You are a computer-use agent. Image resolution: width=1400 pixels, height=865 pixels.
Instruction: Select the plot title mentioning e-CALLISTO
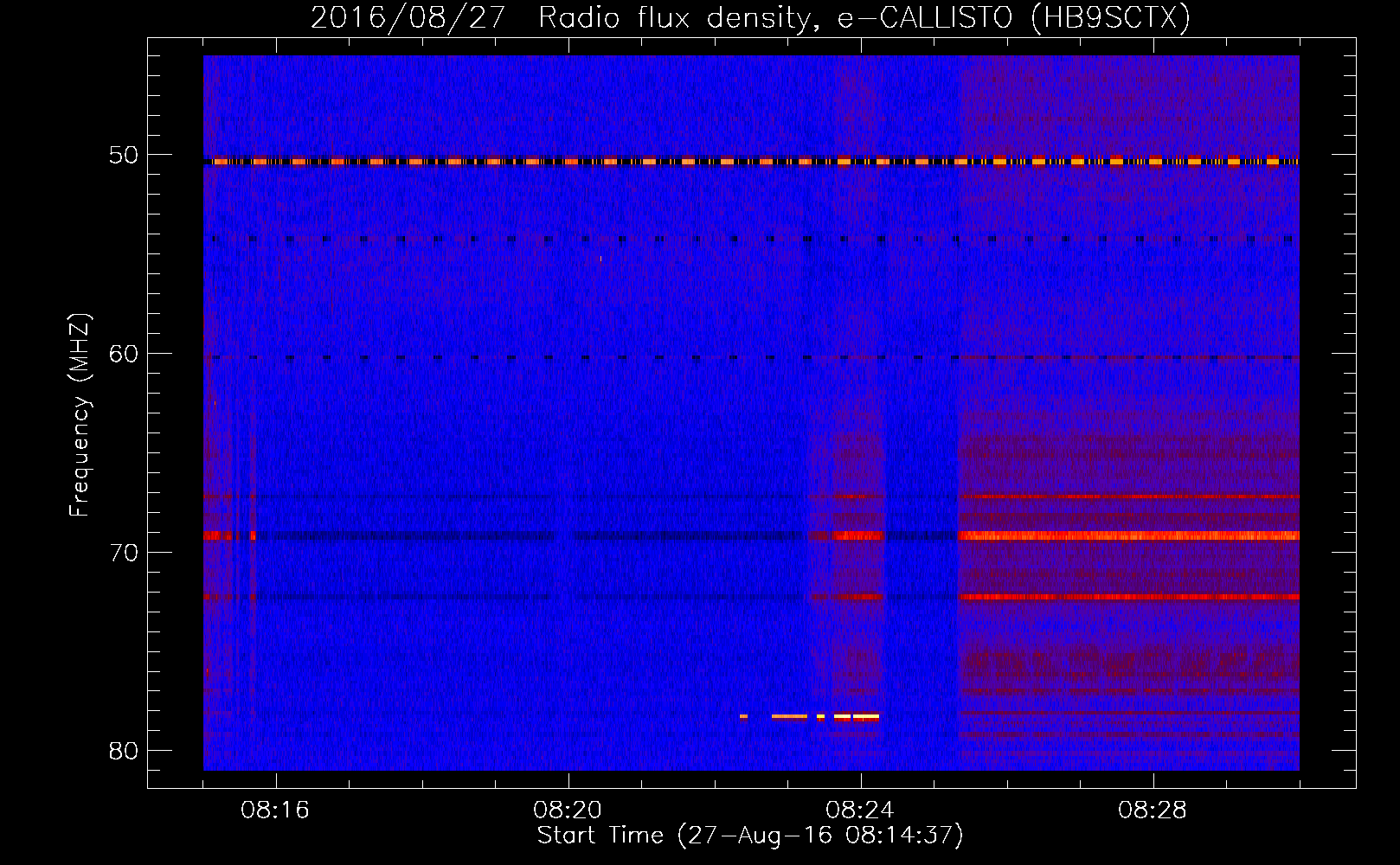[750, 17]
